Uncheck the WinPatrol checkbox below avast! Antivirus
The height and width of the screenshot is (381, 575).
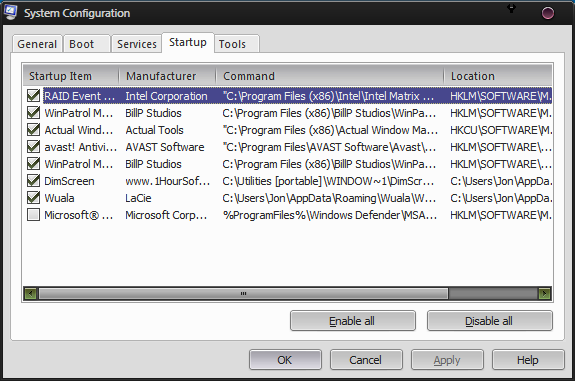coord(33,164)
